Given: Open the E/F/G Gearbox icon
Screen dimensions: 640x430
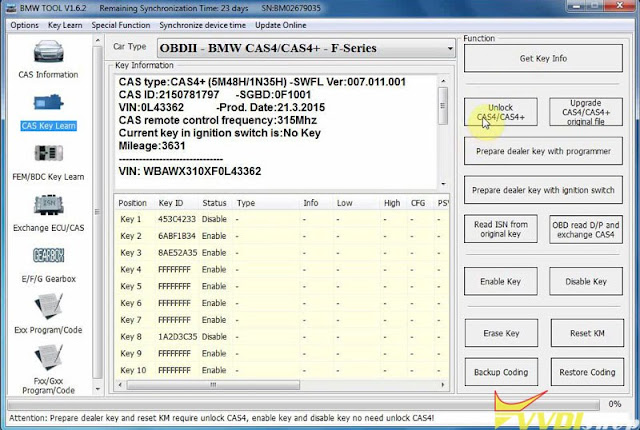Looking at the screenshot, I should tap(48, 256).
